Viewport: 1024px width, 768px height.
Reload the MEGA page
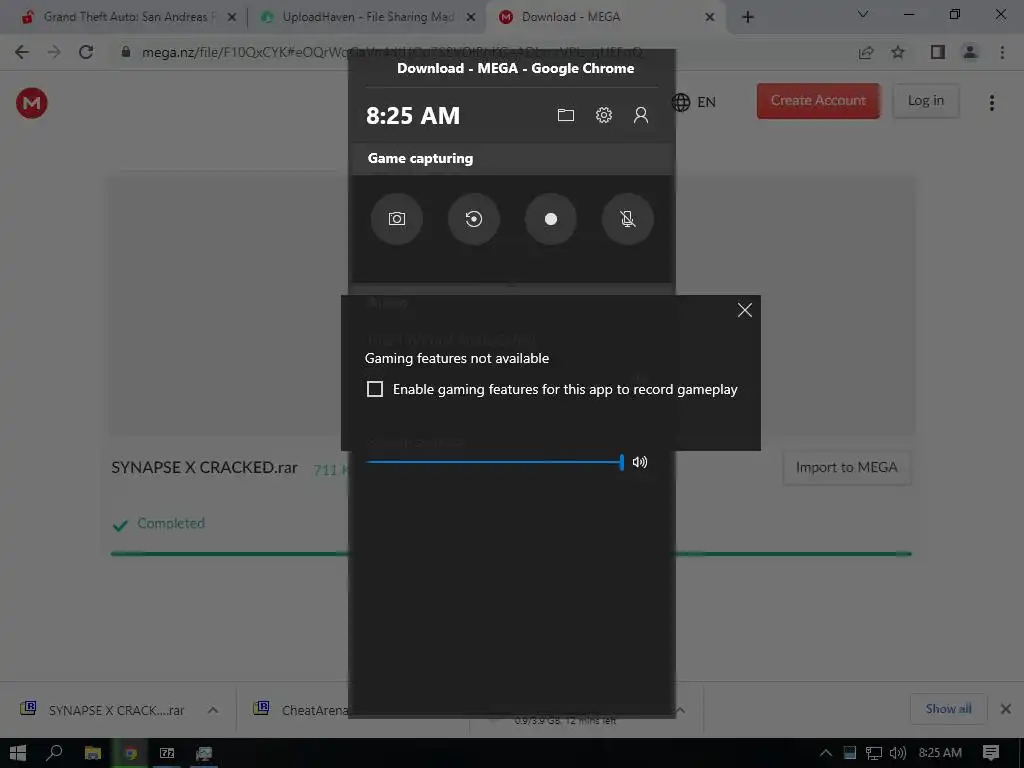tap(86, 52)
